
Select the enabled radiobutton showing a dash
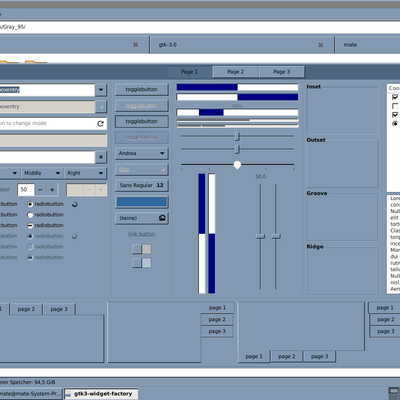[30, 225]
